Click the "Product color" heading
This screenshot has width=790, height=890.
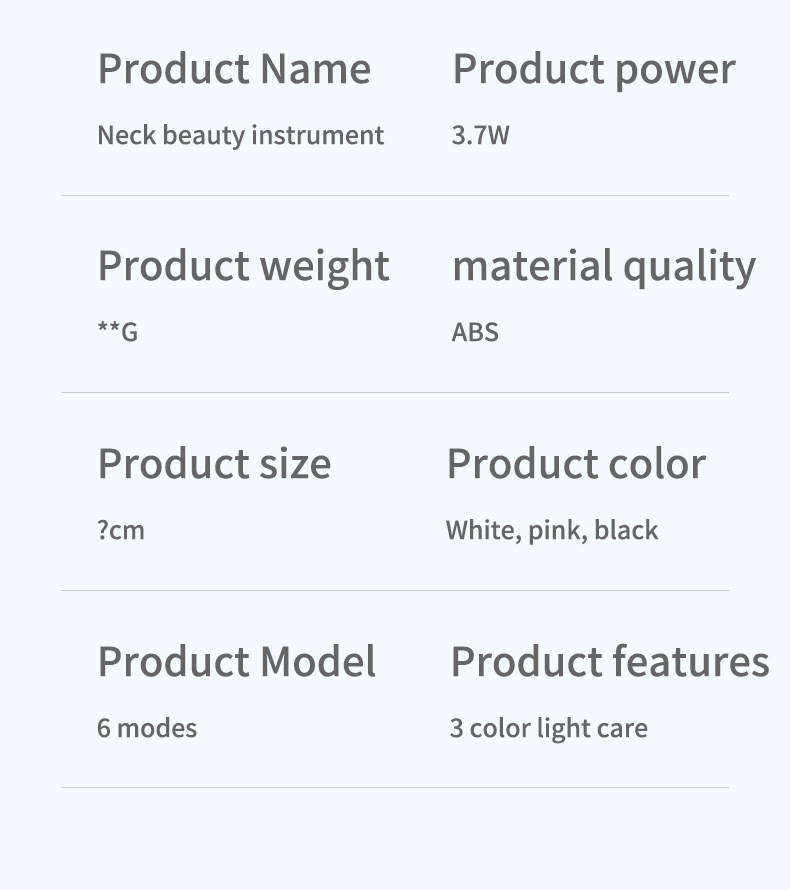(576, 464)
